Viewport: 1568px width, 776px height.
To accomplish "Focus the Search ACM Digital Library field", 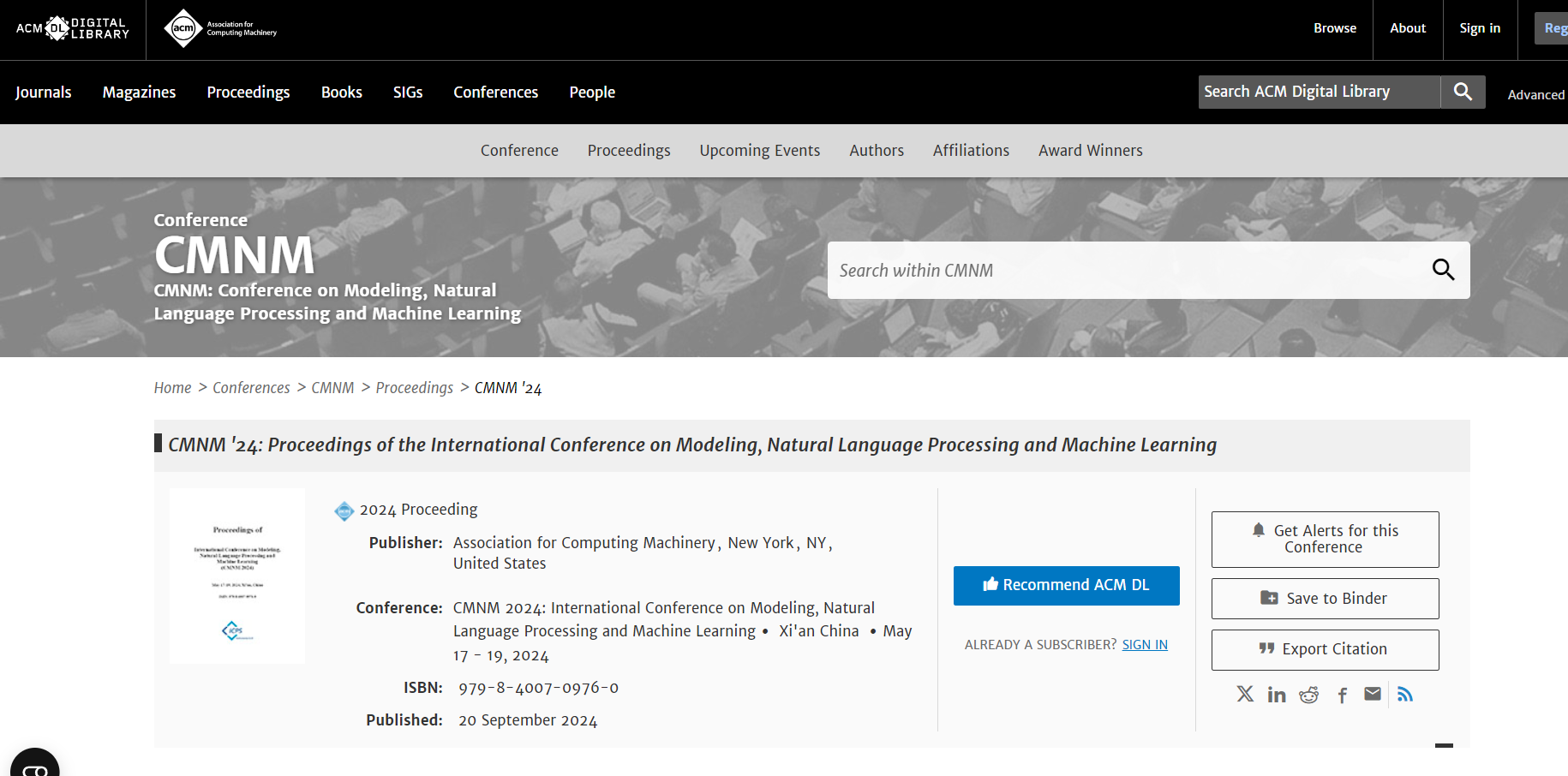I will click(1320, 92).
